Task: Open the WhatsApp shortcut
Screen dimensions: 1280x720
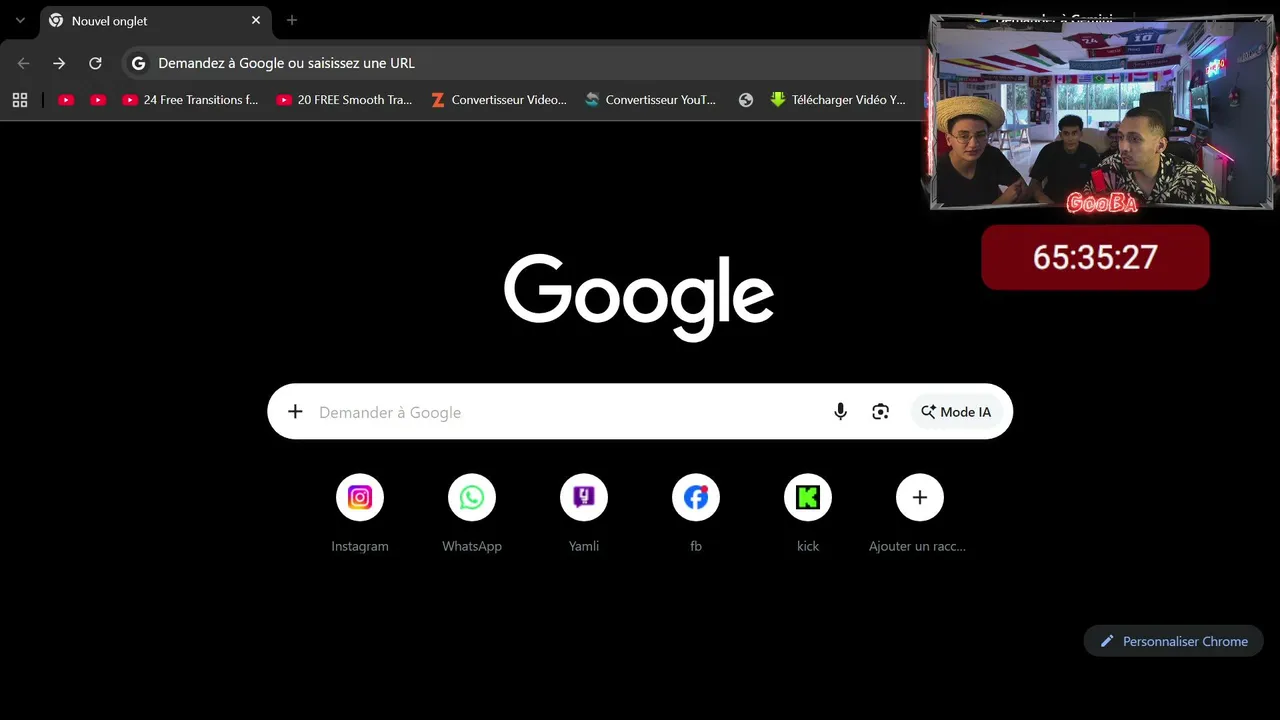Action: [x=472, y=512]
